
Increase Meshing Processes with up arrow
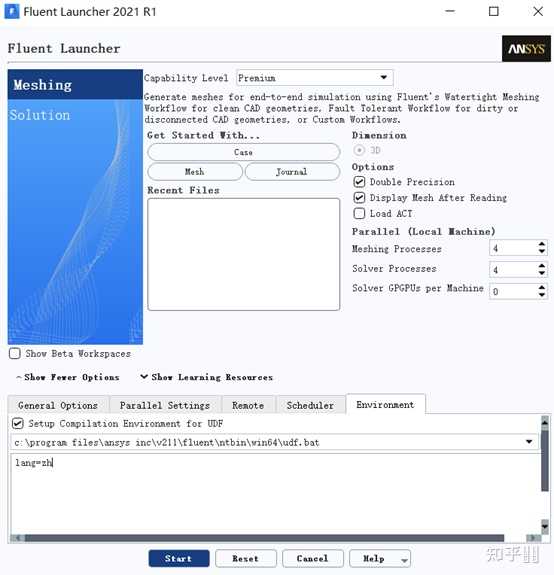542,244
